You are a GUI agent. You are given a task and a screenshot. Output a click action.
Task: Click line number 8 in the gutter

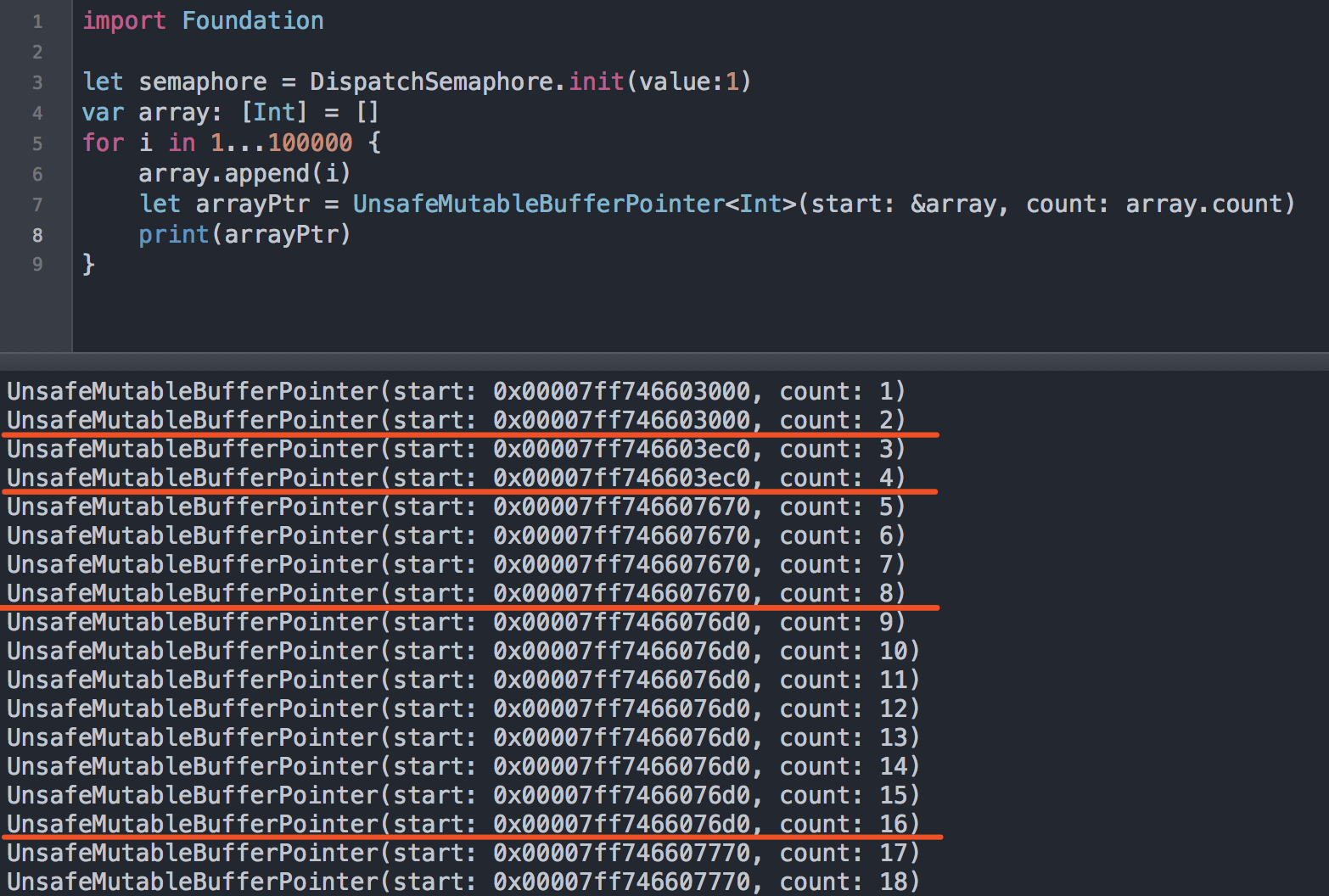point(37,235)
